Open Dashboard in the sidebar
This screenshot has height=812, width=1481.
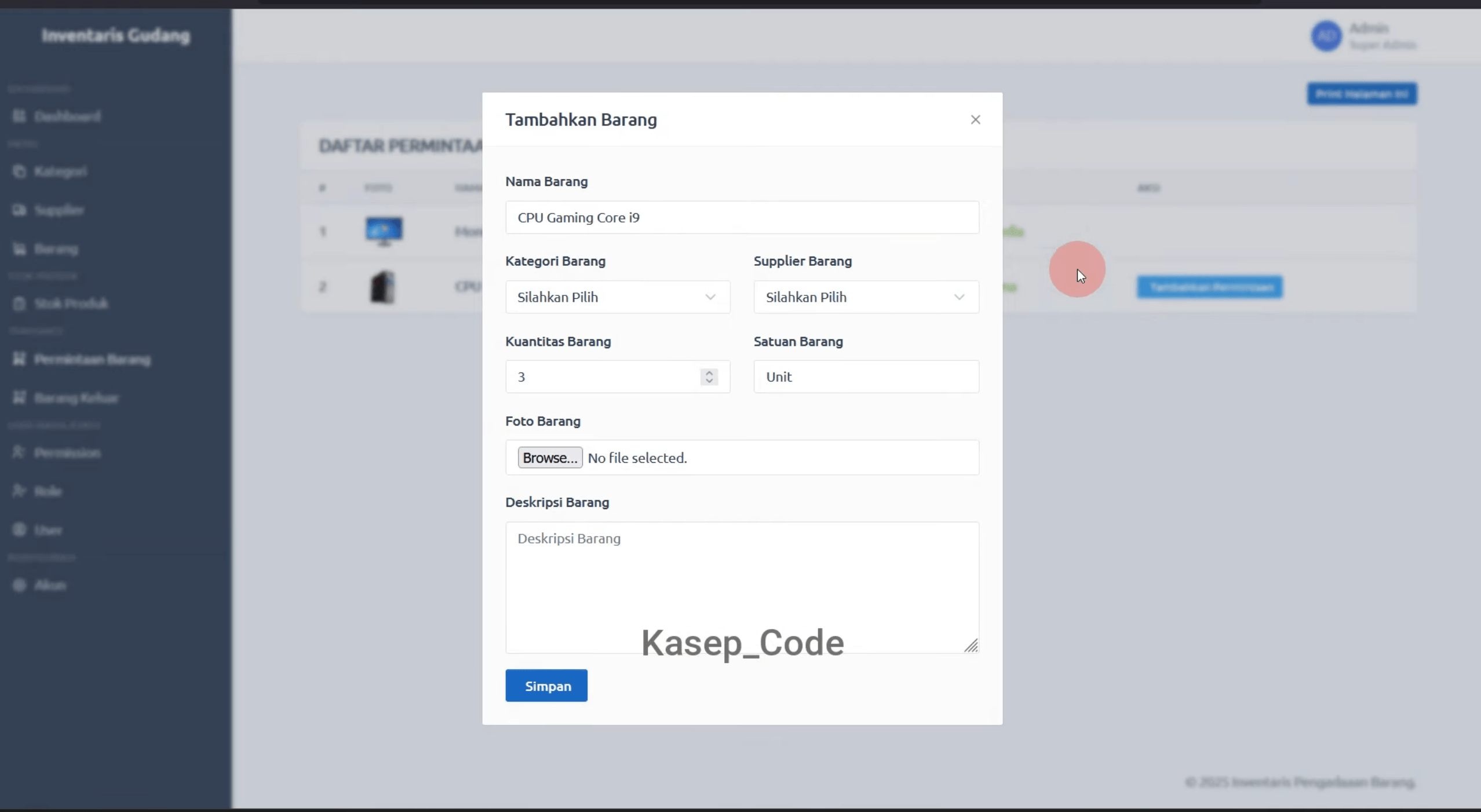(67, 116)
